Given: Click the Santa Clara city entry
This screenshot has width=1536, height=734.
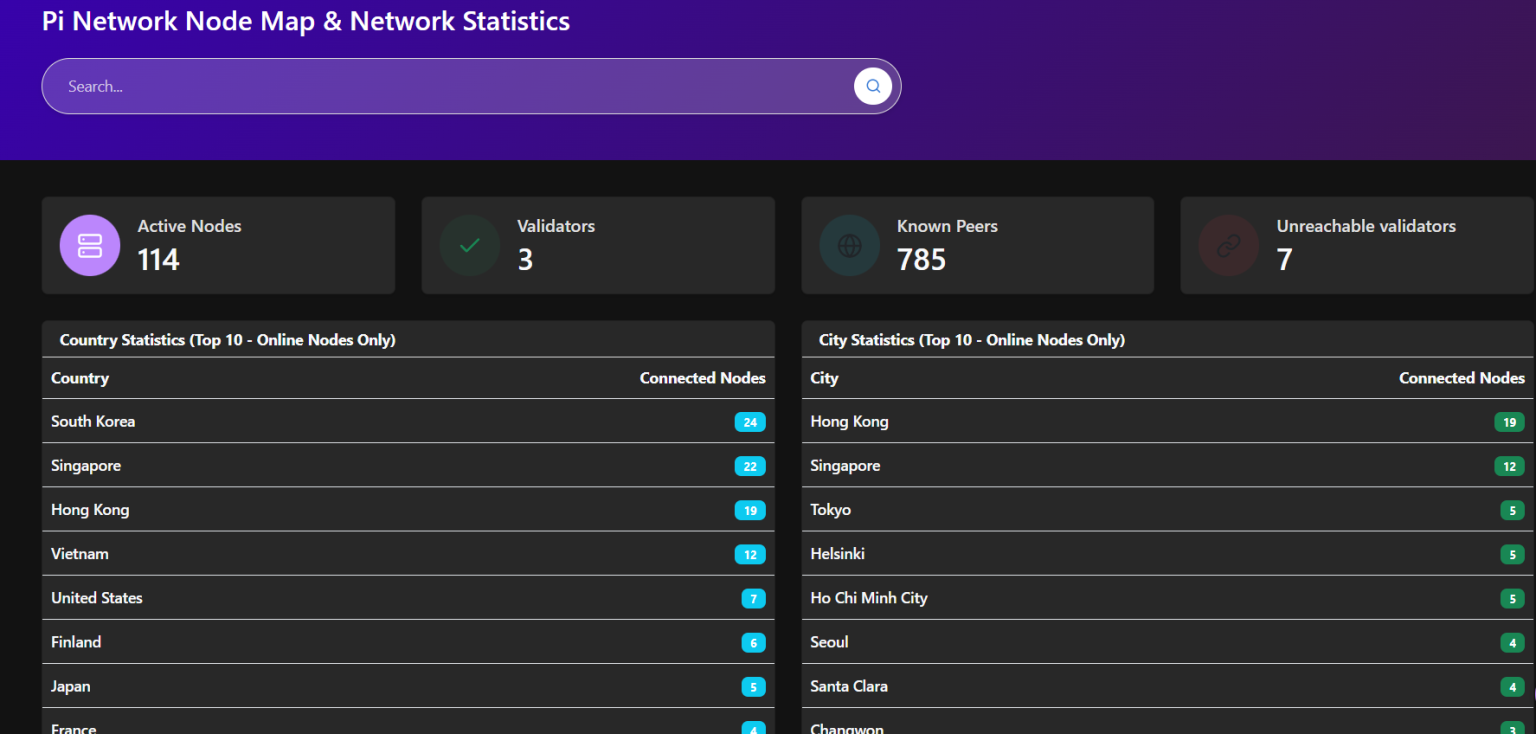Looking at the screenshot, I should [849, 686].
